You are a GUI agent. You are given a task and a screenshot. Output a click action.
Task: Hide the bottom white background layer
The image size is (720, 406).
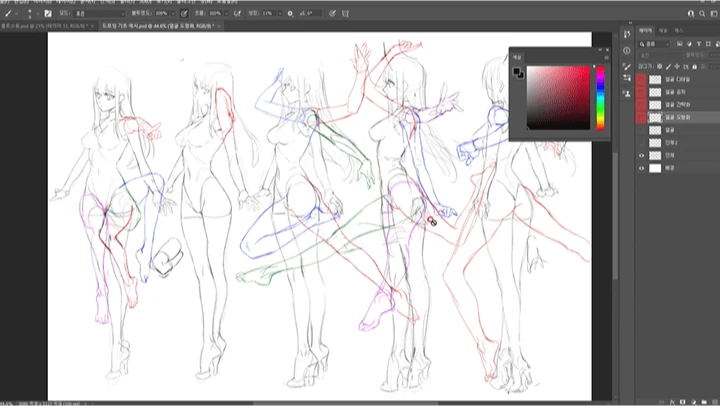(x=641, y=169)
